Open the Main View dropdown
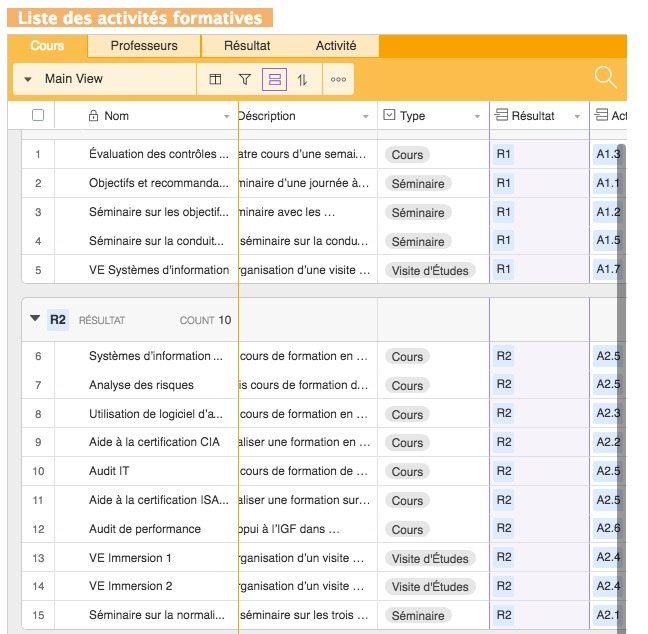Image resolution: width=648 pixels, height=634 pixels. point(105,79)
